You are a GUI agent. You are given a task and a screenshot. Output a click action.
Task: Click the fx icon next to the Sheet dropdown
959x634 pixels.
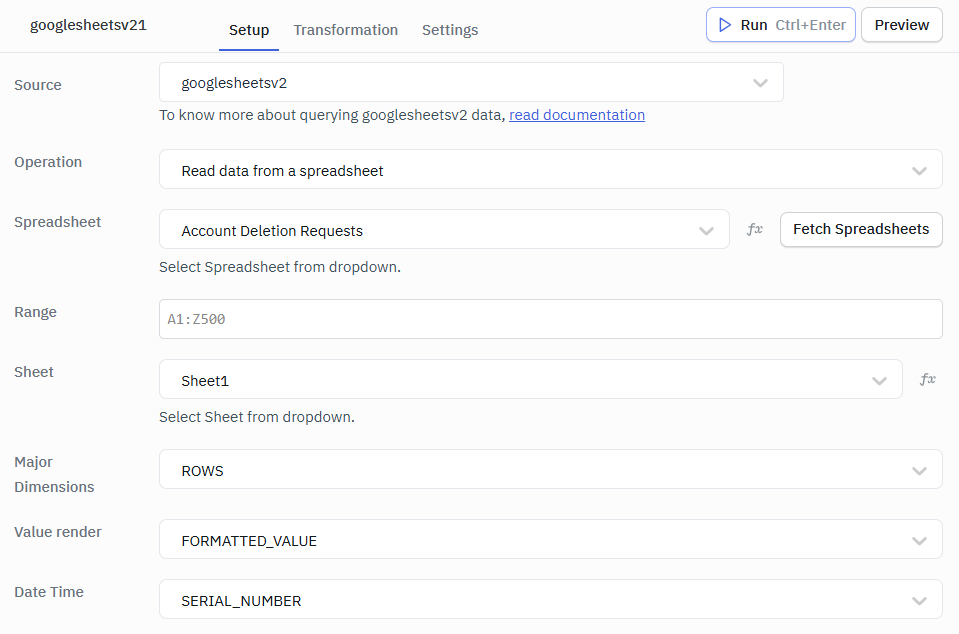pos(927,379)
